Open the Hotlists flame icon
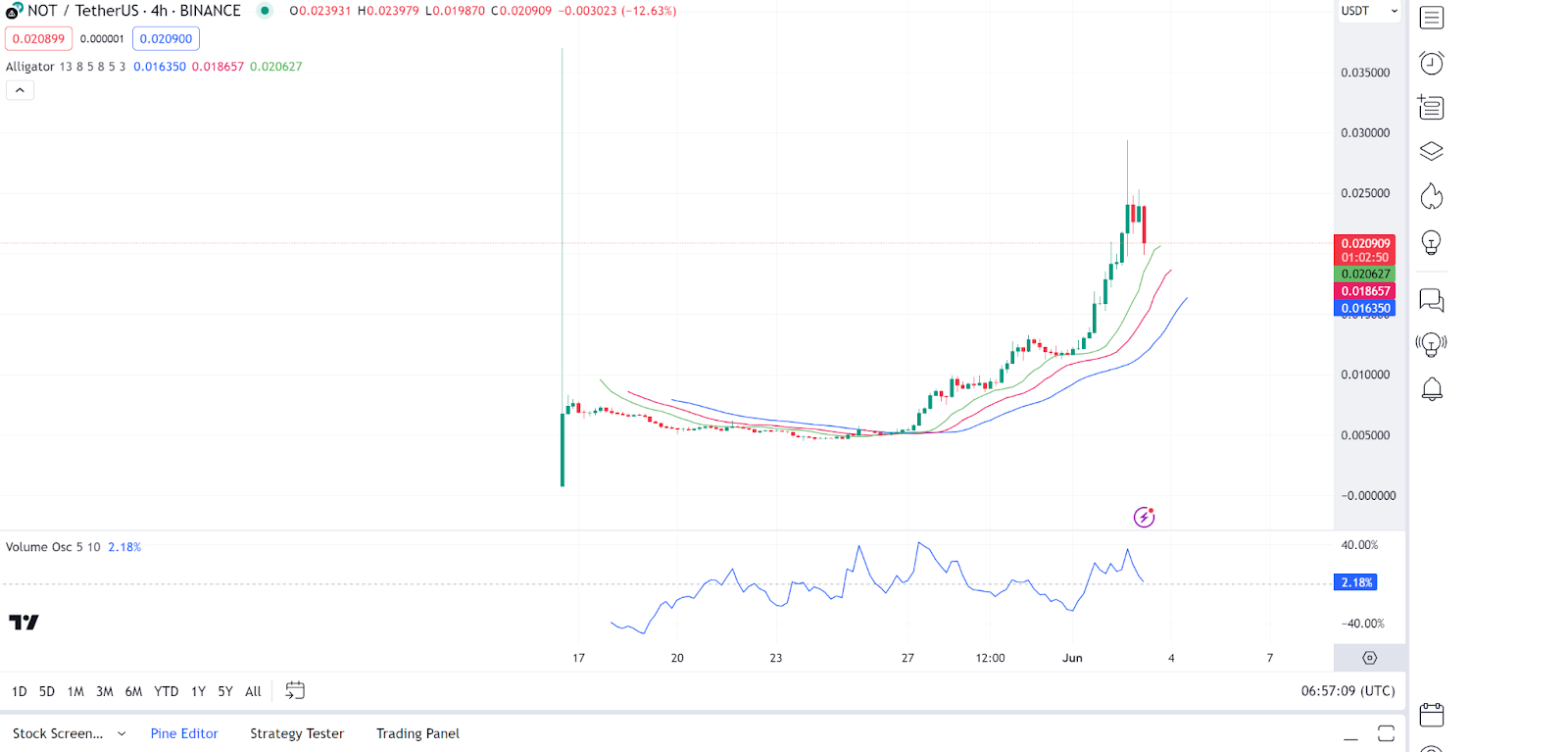The image size is (1568, 752). pos(1432,196)
